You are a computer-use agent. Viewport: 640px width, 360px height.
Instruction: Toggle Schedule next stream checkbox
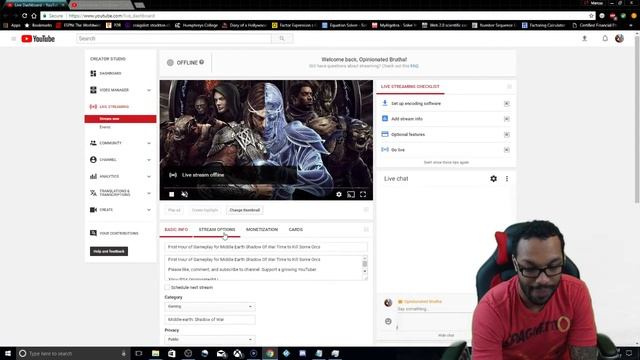click(167, 288)
